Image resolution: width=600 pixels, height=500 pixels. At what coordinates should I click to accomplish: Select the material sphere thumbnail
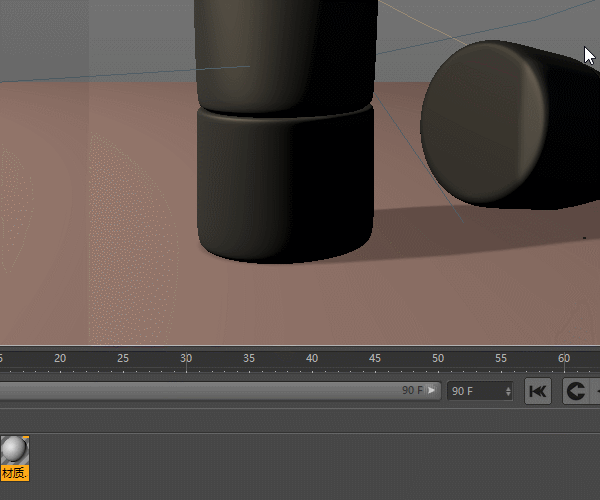coord(15,450)
